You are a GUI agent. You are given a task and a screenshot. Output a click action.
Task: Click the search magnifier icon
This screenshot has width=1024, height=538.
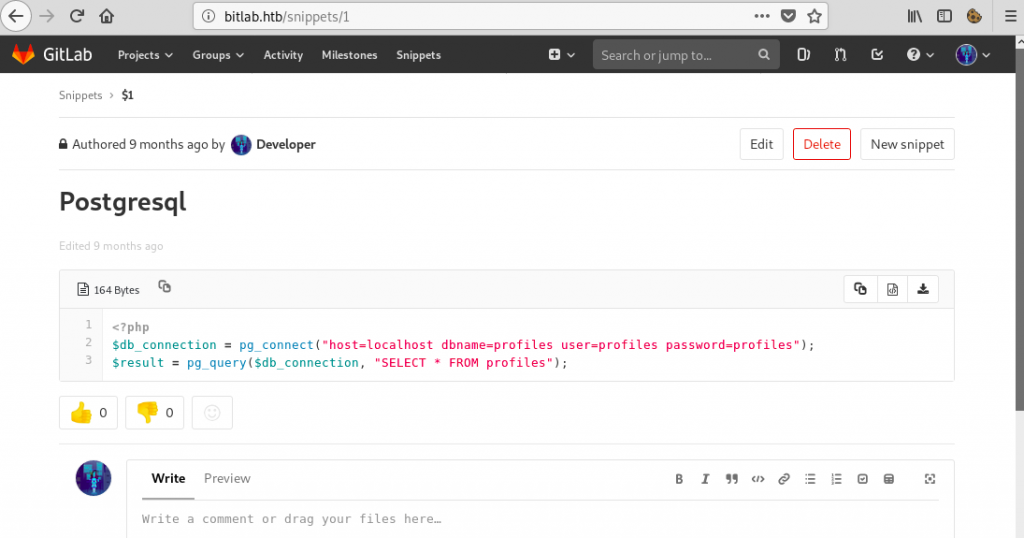tap(763, 55)
